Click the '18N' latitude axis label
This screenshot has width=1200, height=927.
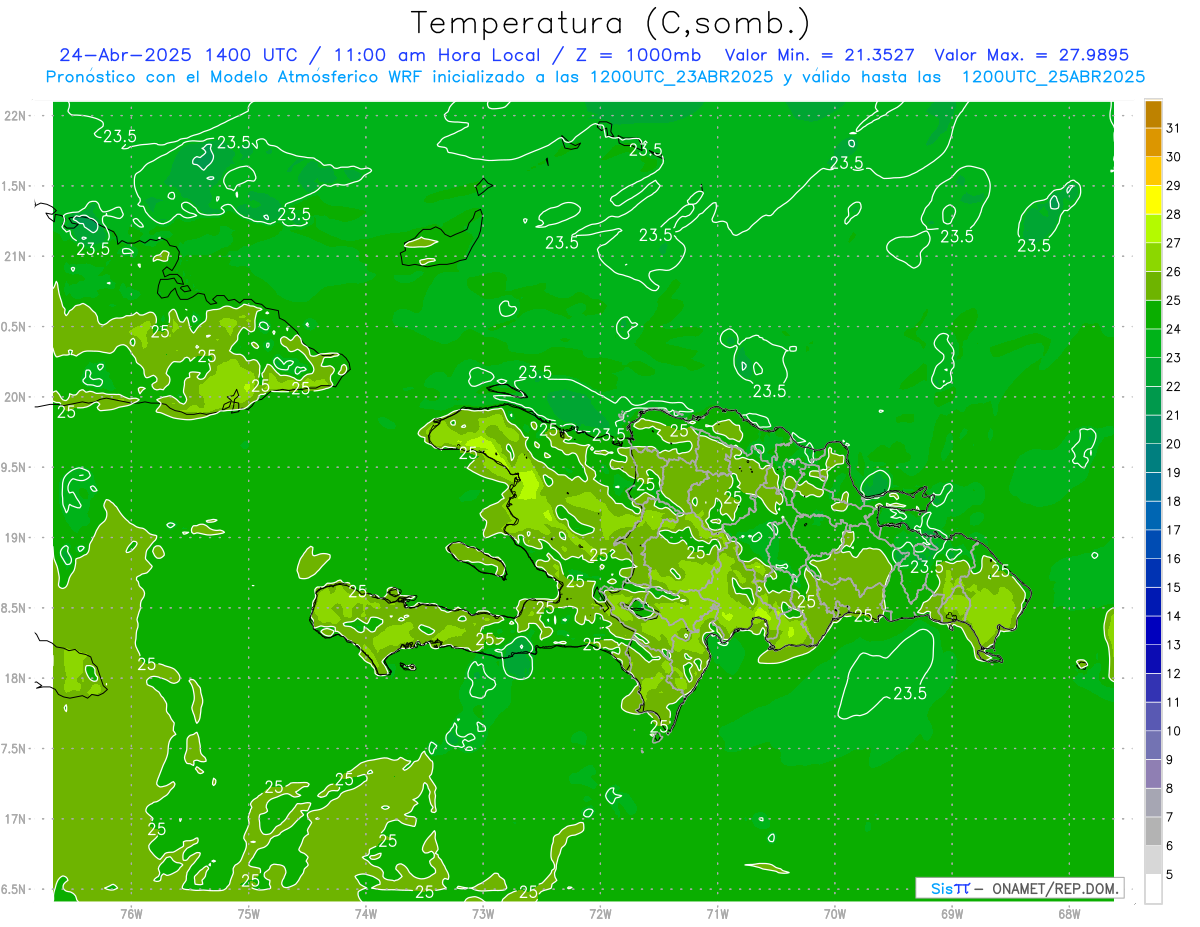(16, 678)
